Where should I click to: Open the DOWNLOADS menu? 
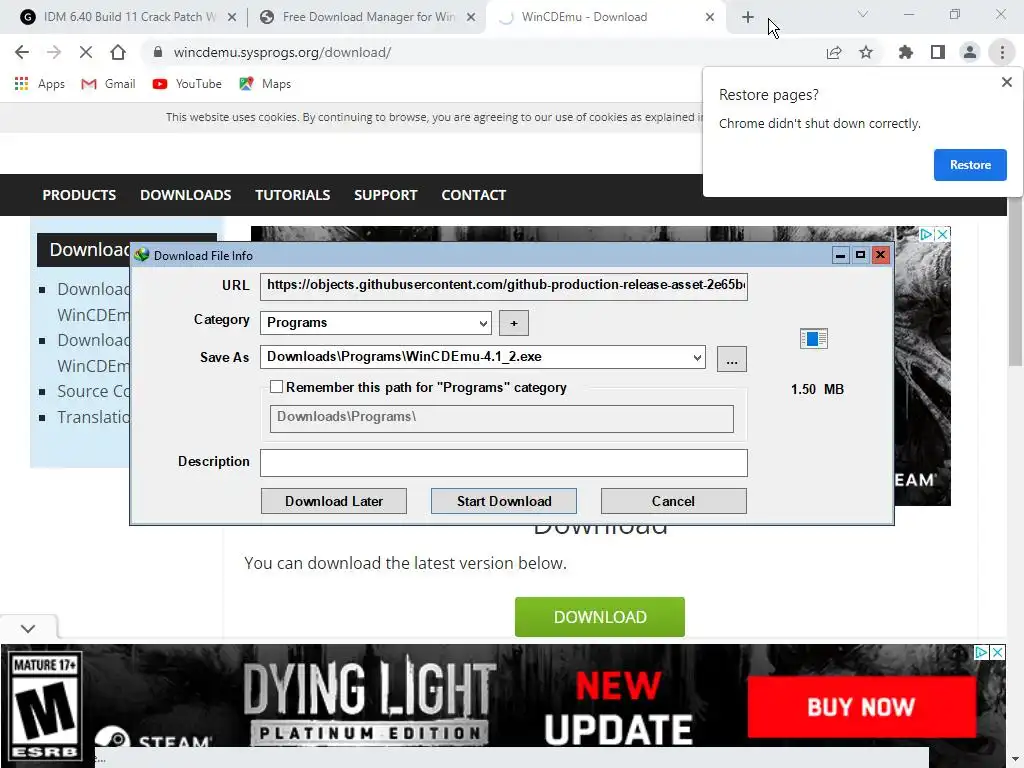[185, 195]
